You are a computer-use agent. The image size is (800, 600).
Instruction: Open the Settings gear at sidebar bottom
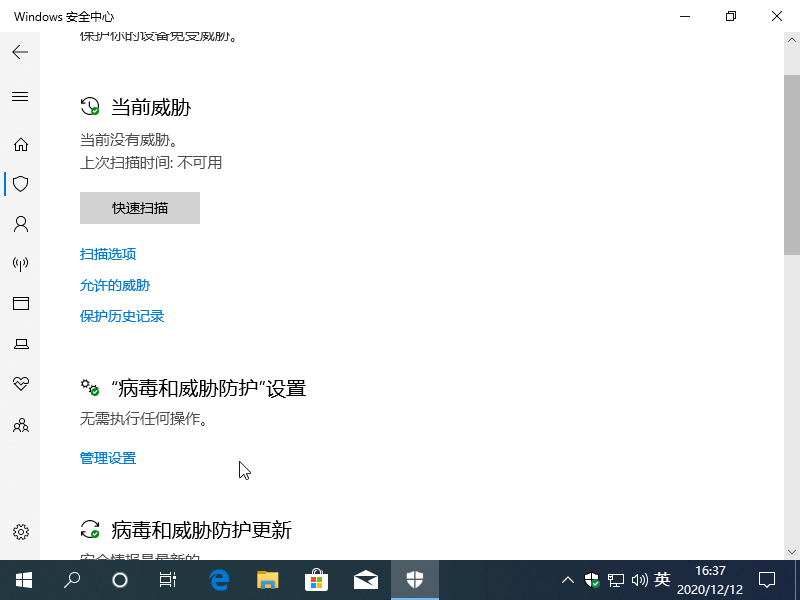(20, 532)
